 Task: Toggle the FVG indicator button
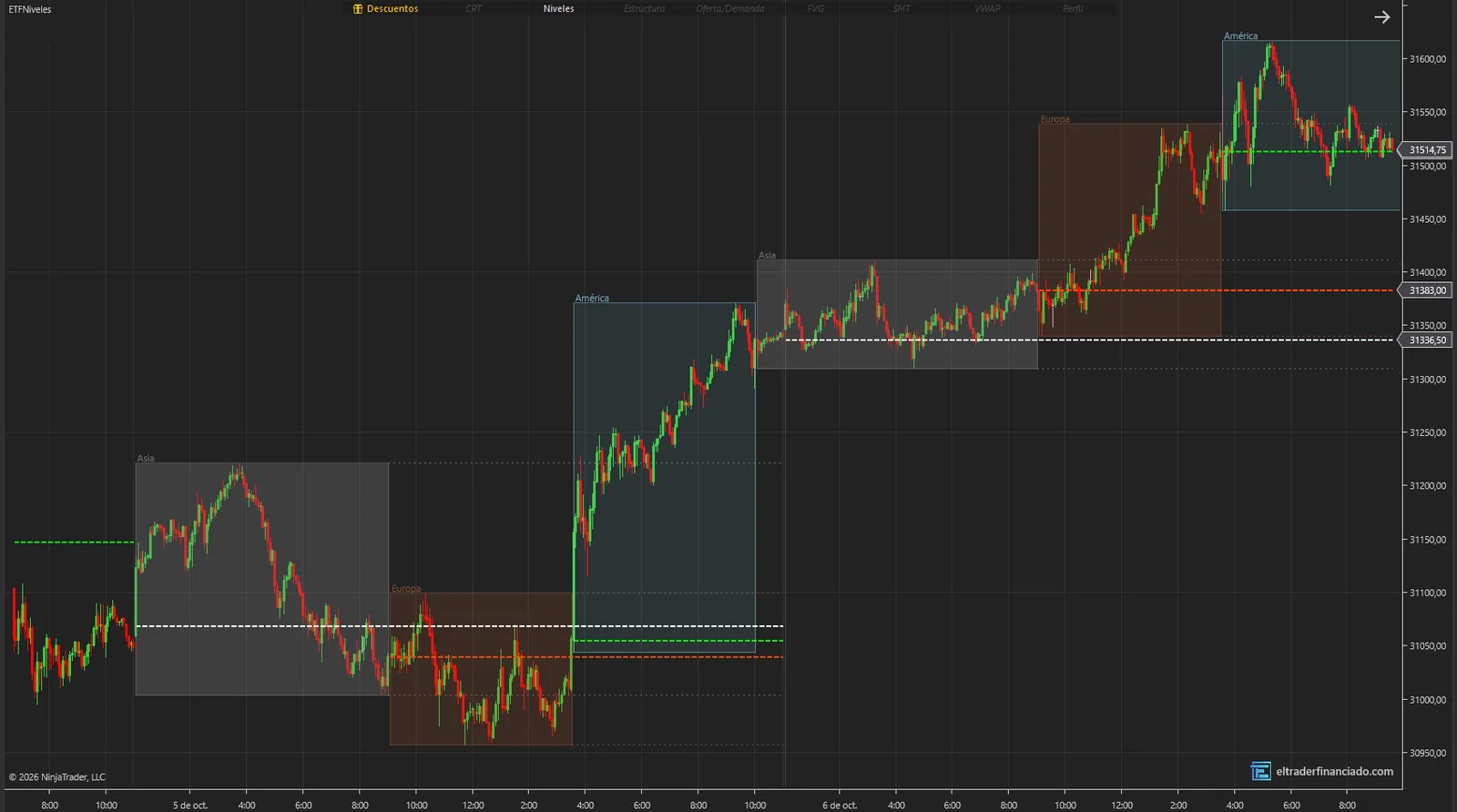click(816, 9)
